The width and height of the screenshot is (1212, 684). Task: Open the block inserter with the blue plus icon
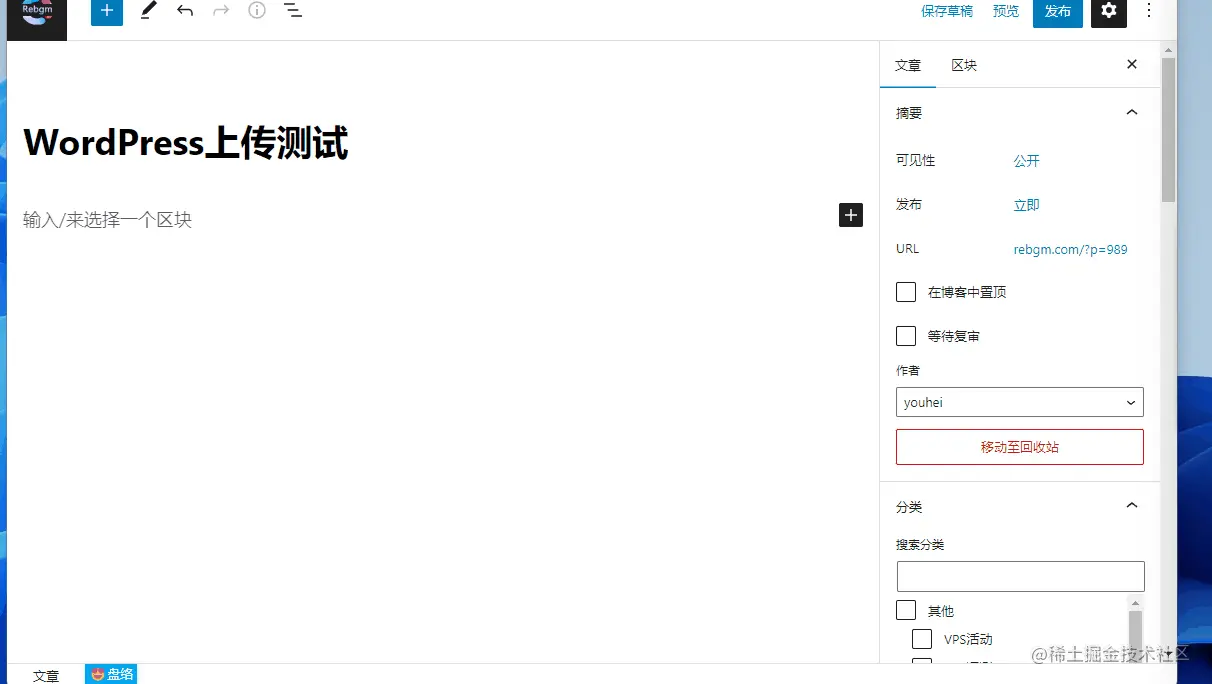106,13
